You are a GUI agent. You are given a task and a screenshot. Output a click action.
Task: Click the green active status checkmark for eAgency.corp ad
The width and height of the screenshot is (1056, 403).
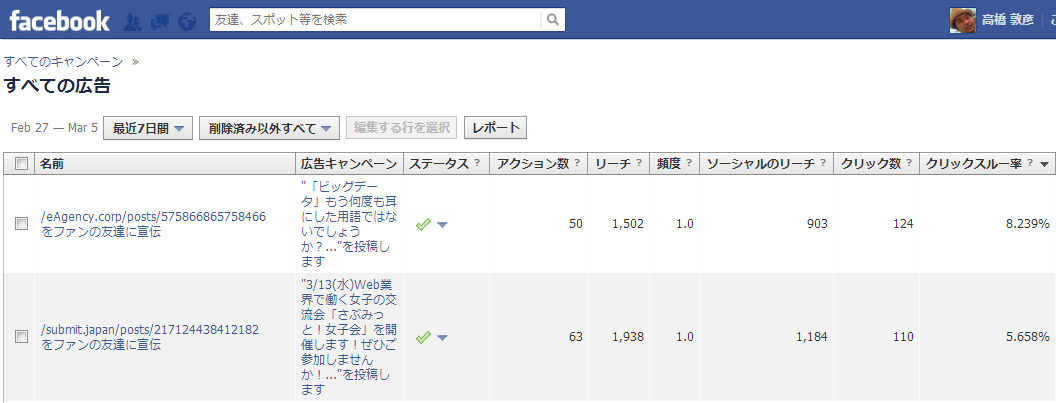(x=423, y=224)
